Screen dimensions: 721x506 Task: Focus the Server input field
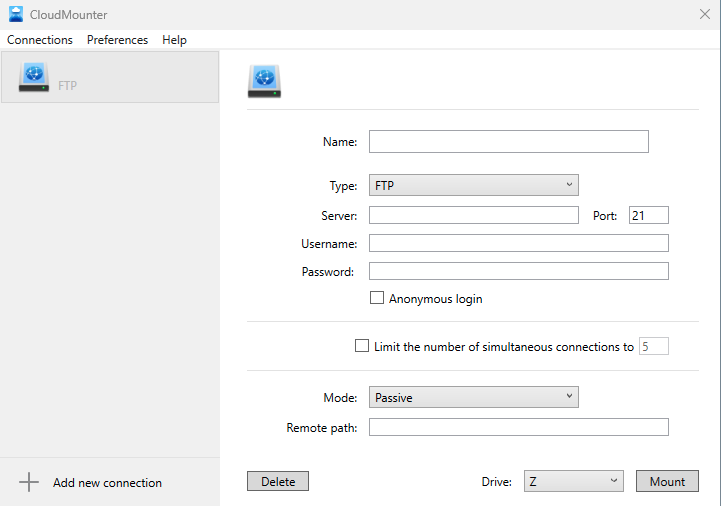click(x=474, y=215)
